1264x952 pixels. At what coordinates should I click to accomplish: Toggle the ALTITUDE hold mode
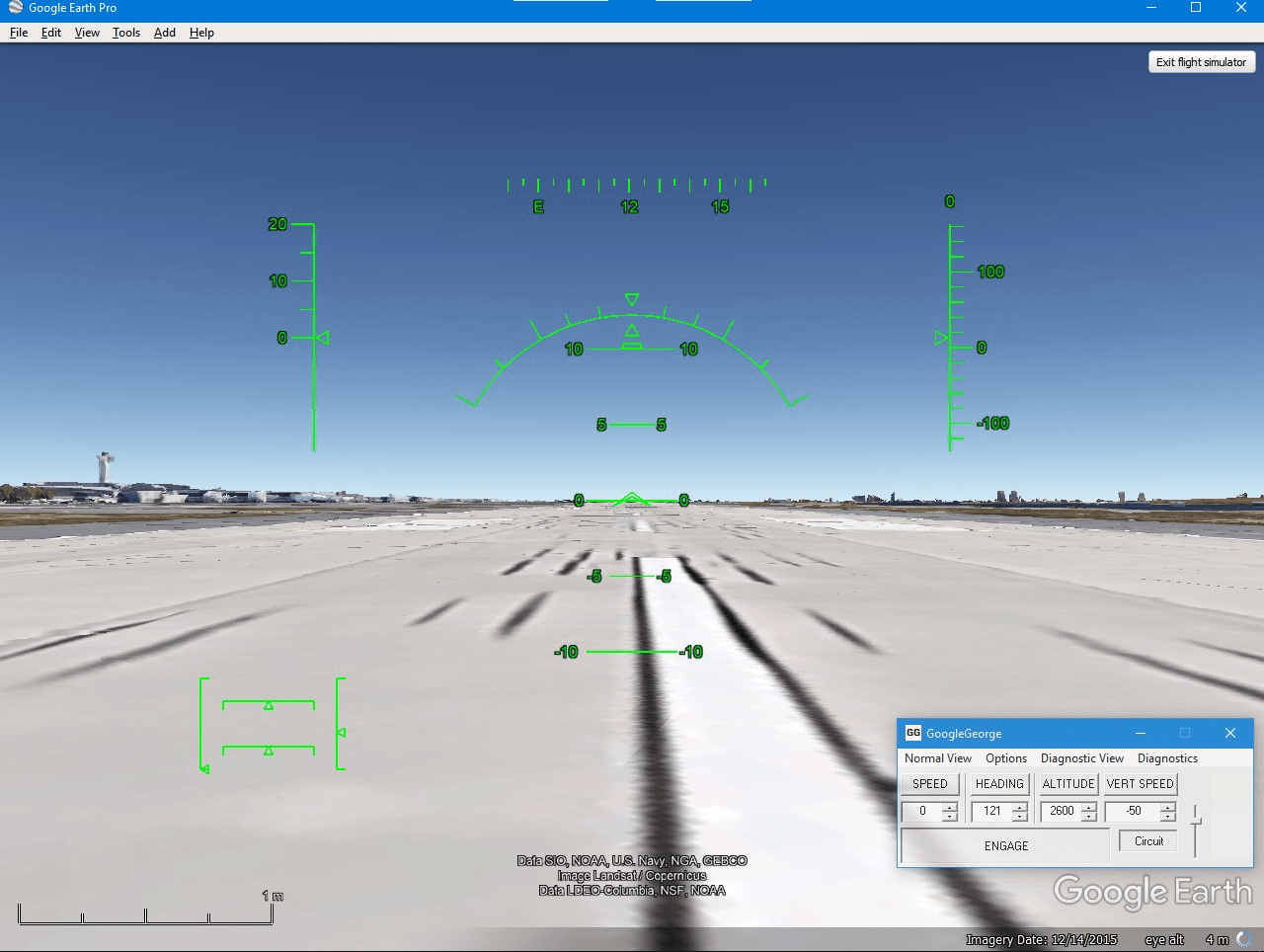point(1068,783)
